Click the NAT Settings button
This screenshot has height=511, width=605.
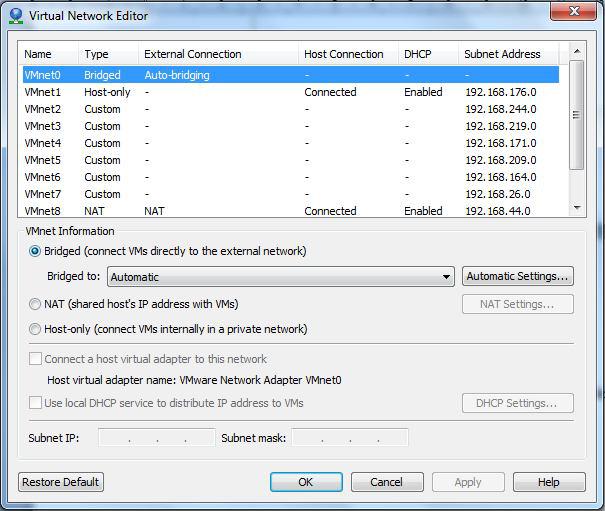(518, 305)
